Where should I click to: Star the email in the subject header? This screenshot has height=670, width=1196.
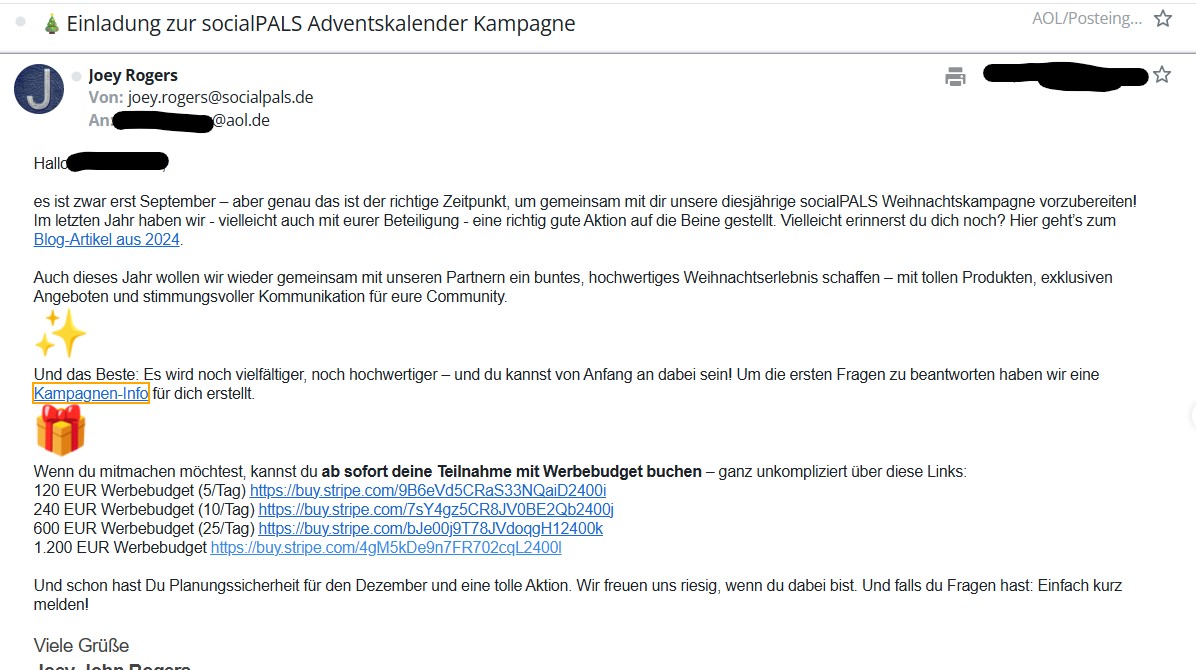tap(1163, 19)
